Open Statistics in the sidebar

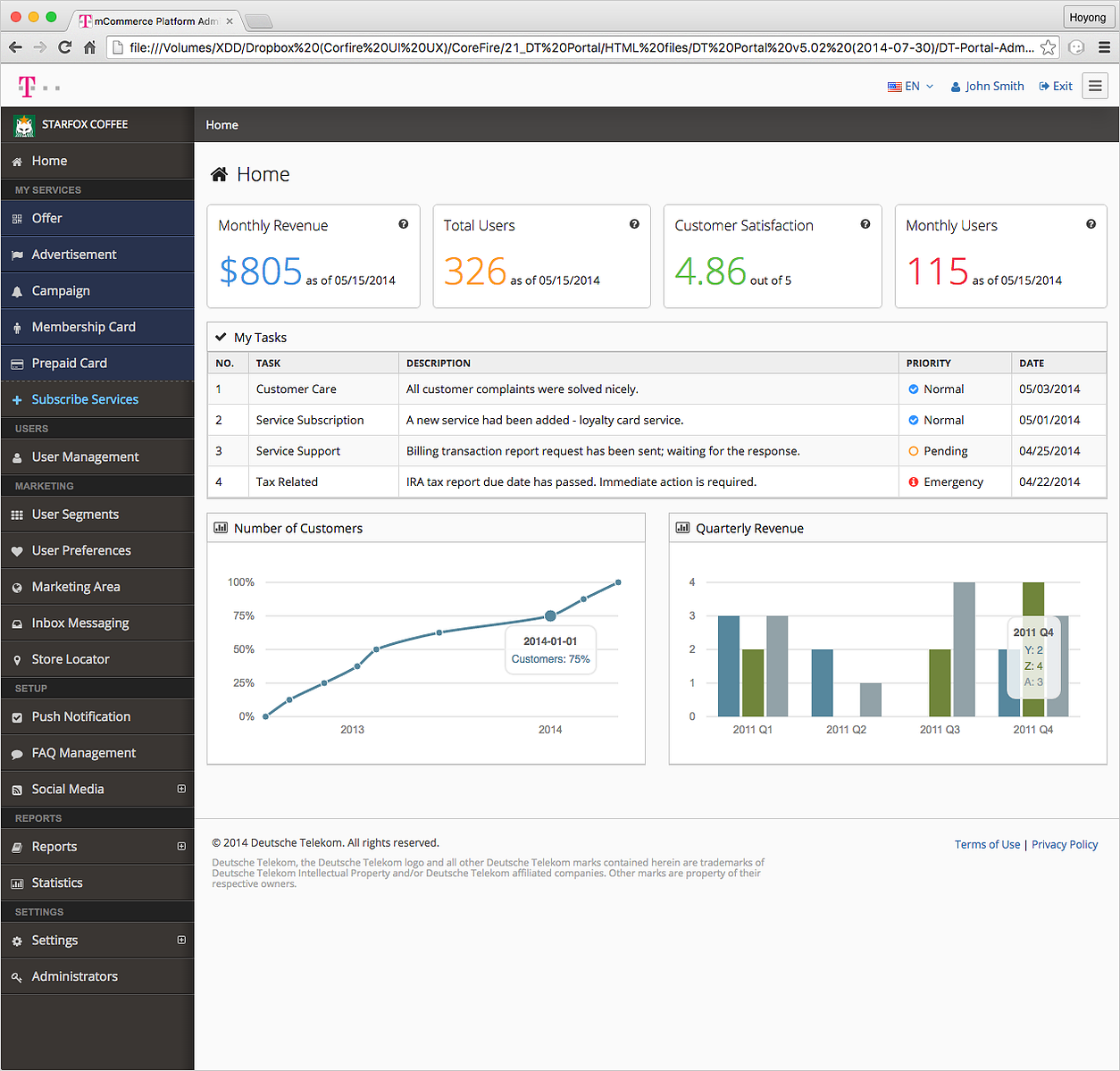click(97, 883)
